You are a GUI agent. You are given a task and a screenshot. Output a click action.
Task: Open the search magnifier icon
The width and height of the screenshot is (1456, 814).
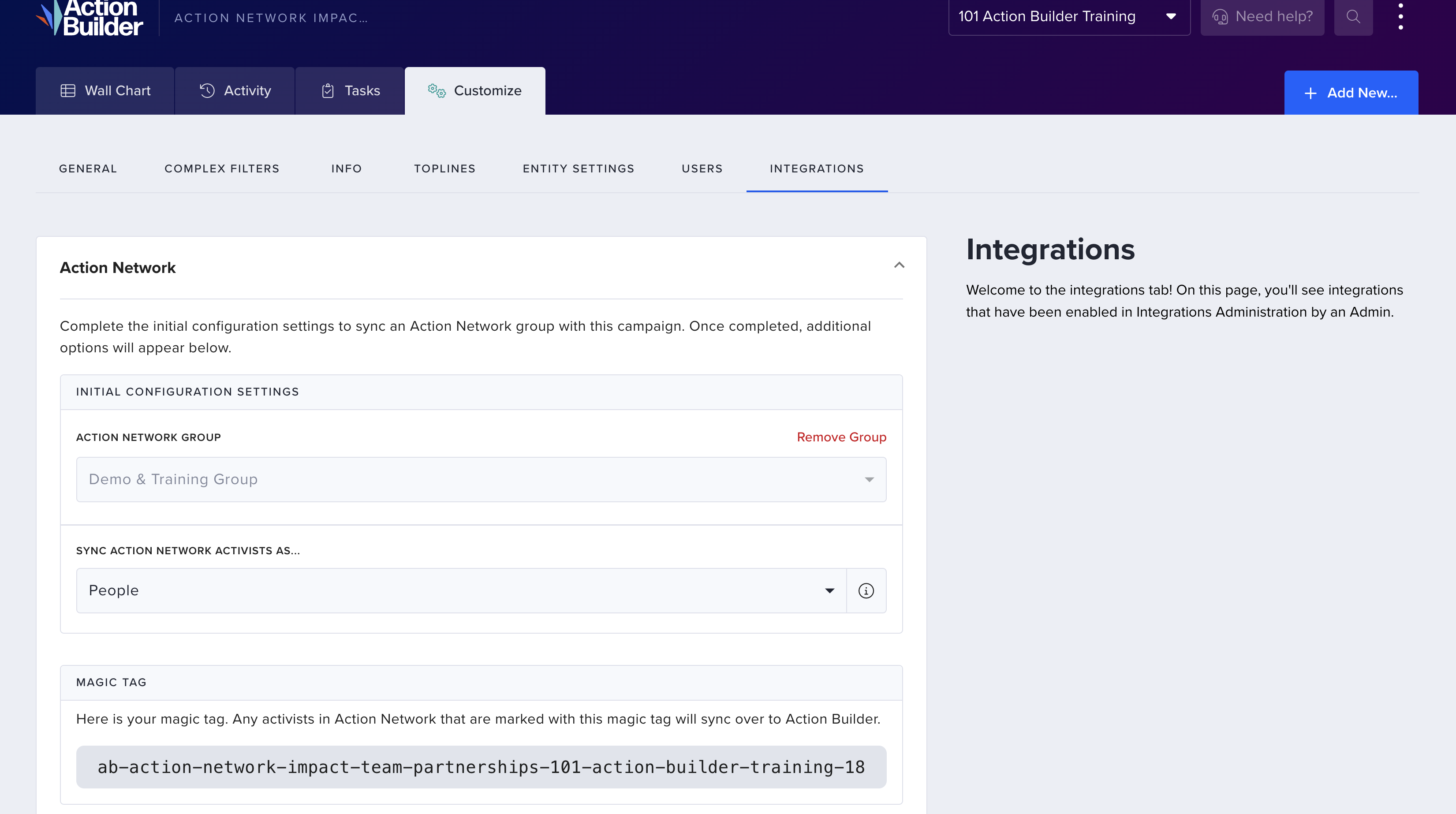1353,17
